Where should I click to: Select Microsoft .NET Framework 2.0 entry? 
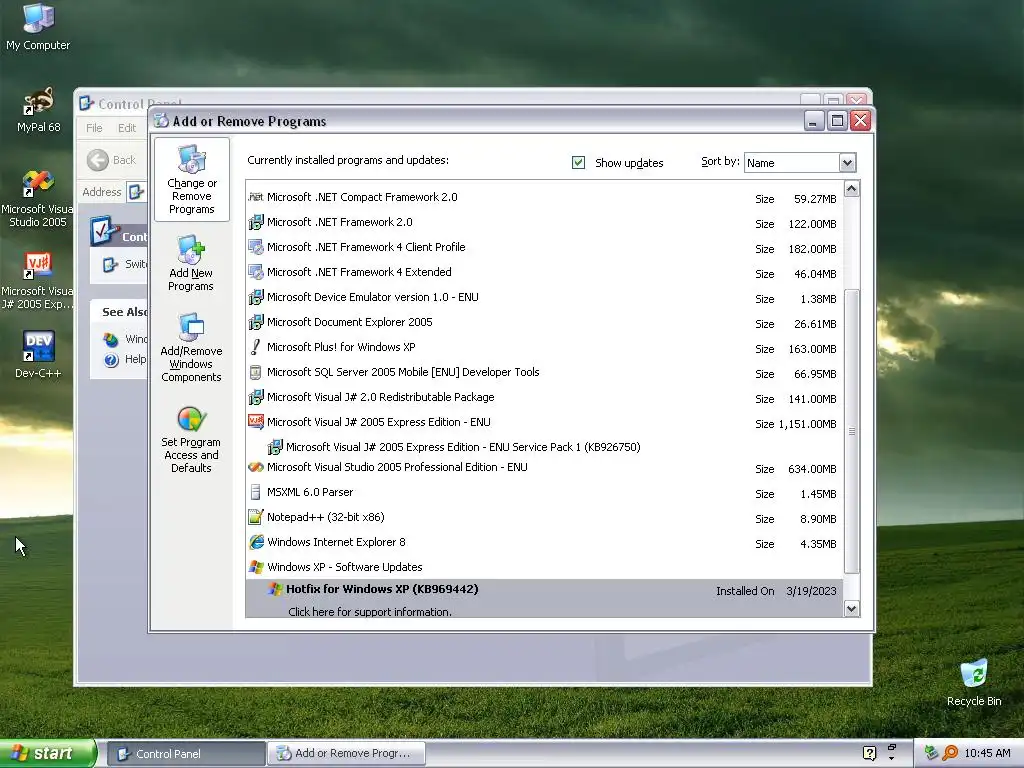click(x=545, y=223)
